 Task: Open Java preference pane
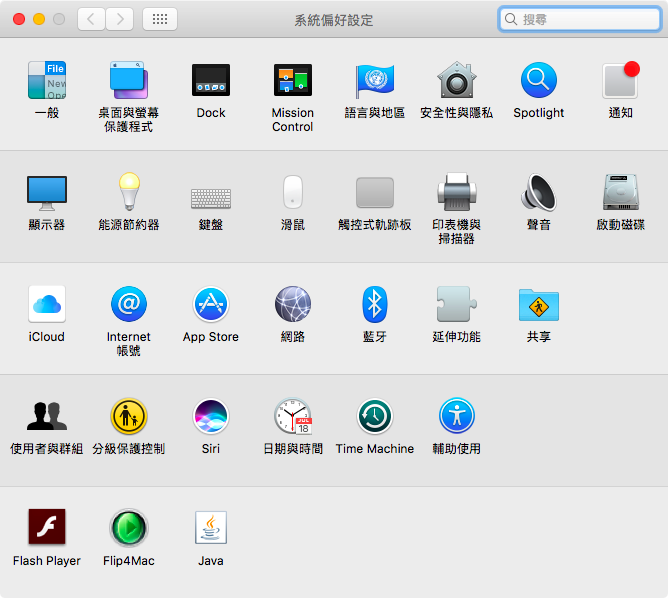211,527
